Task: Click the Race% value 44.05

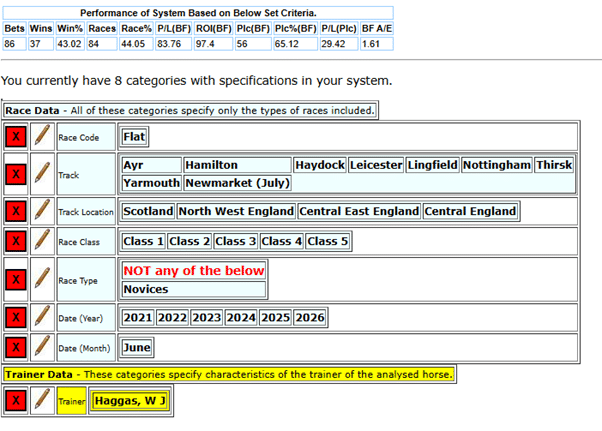Action: (x=136, y=44)
